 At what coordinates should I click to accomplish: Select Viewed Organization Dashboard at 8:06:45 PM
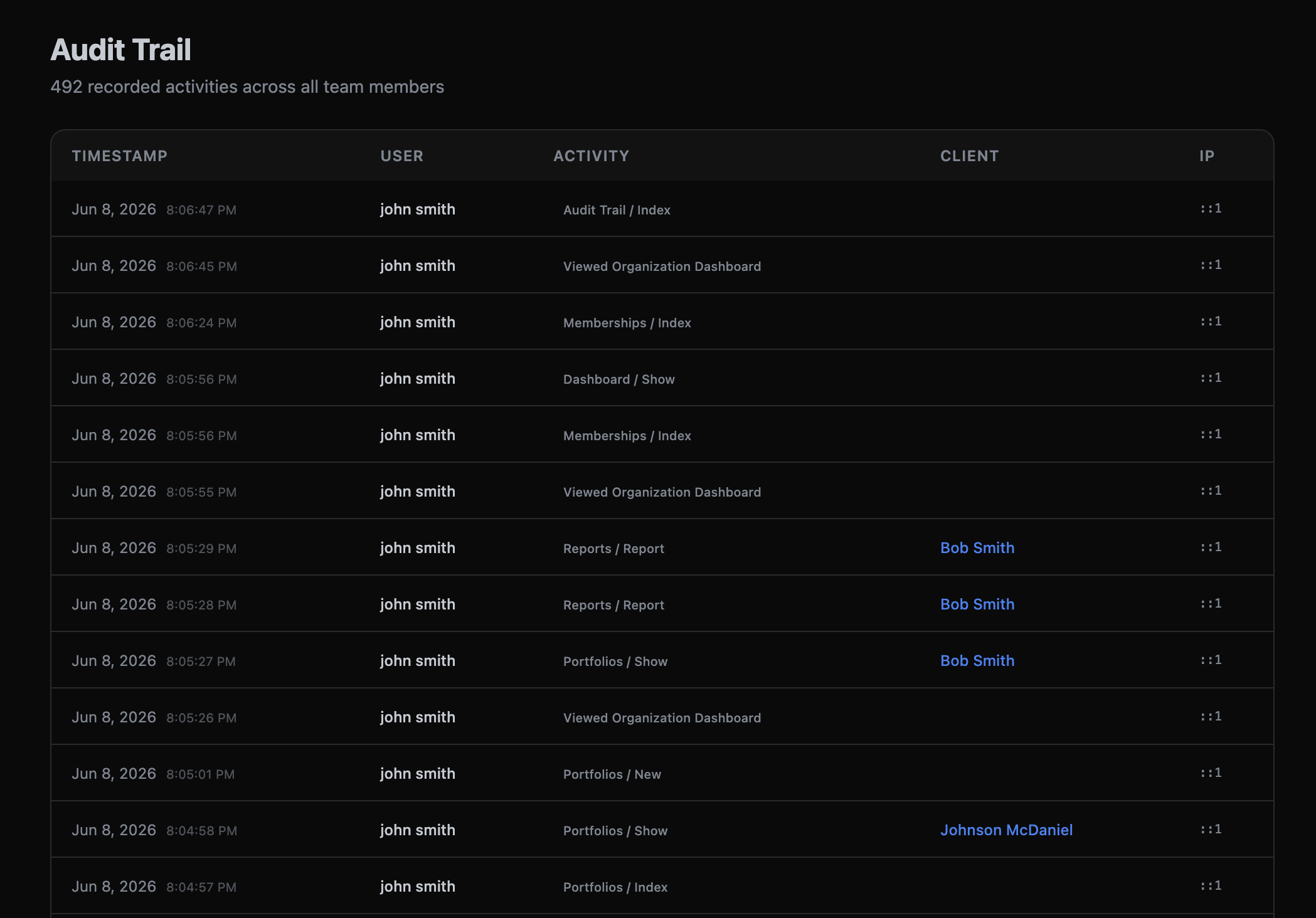click(x=662, y=266)
